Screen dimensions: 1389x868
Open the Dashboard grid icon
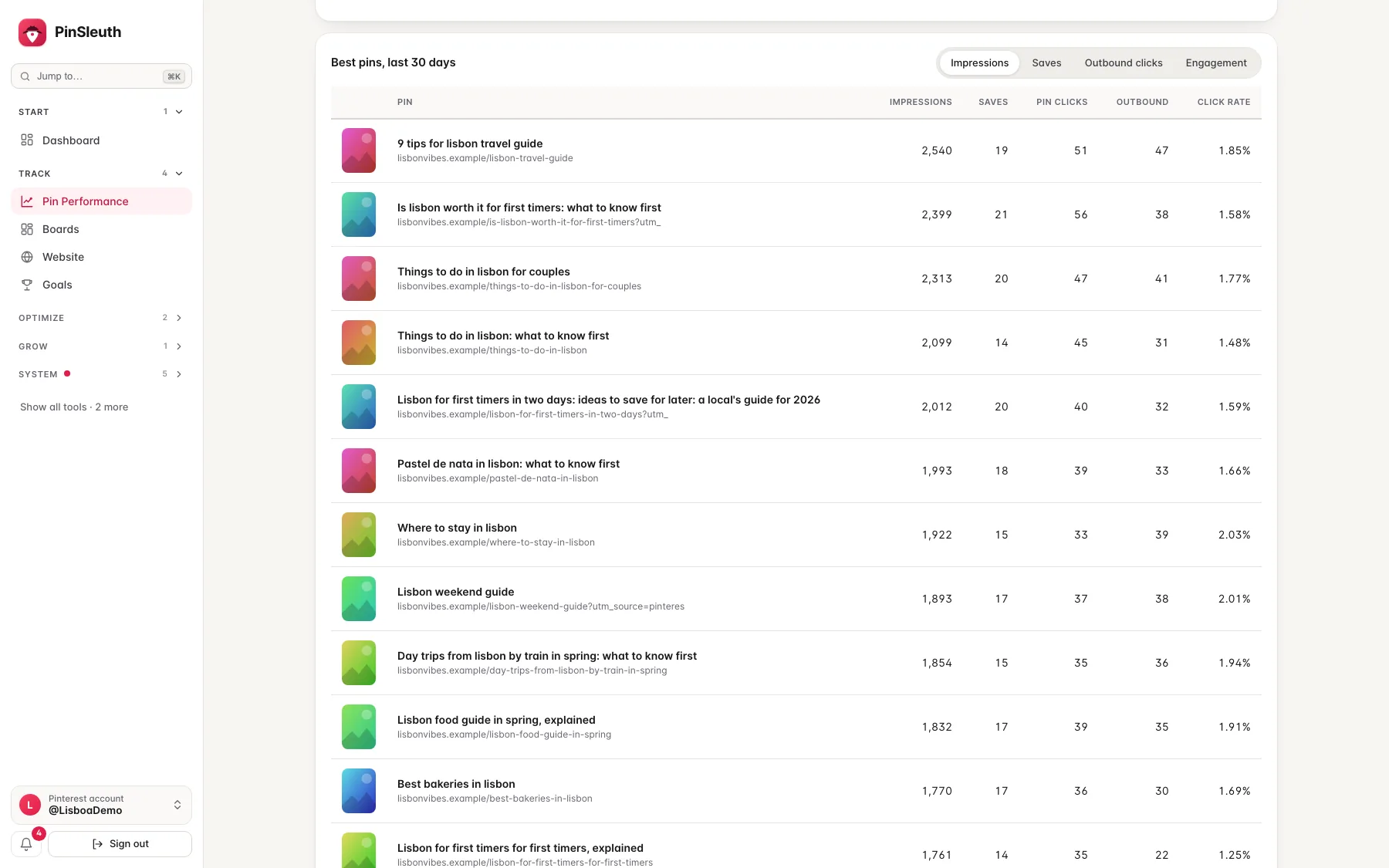click(27, 140)
